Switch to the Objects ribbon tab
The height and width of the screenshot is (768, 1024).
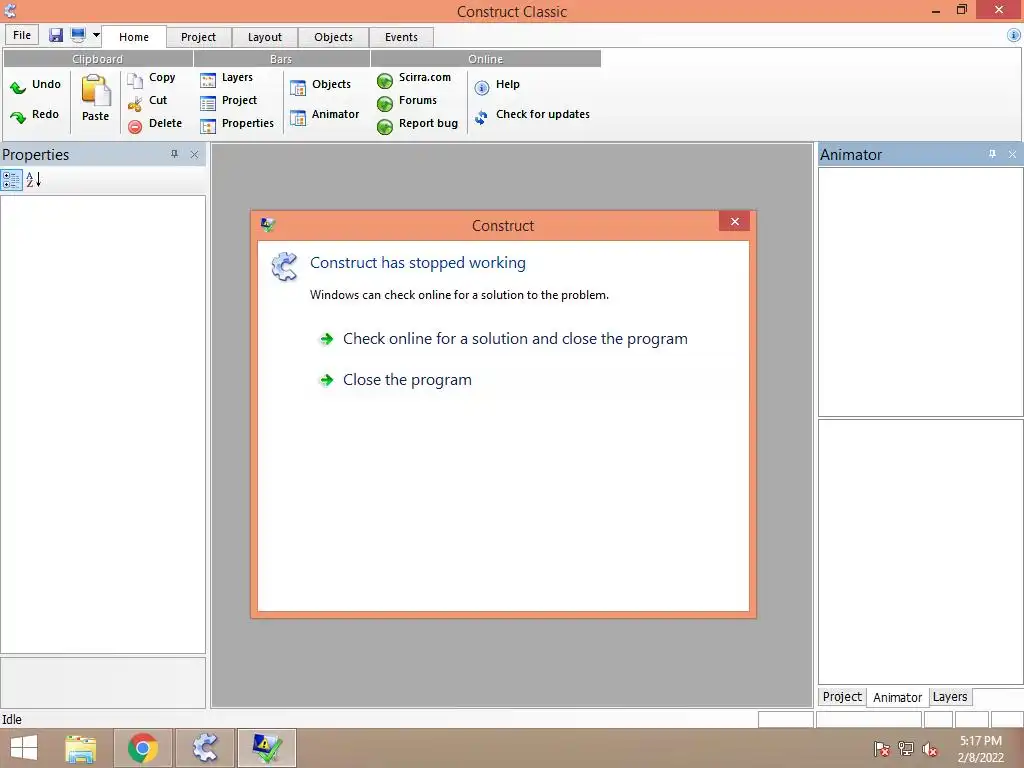333,37
